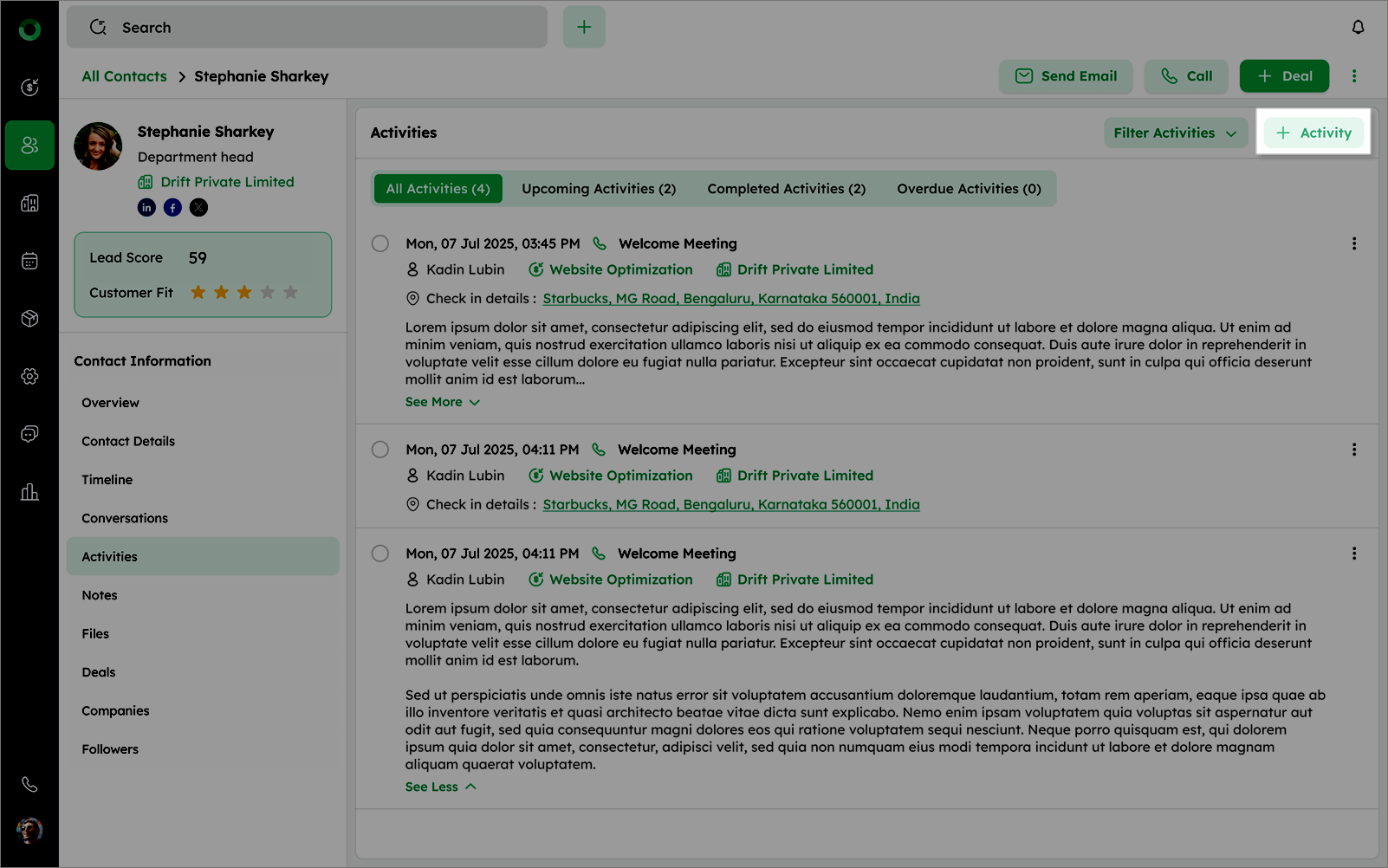Switch to Upcoming Activities tab
This screenshot has width=1388, height=868.
598,189
